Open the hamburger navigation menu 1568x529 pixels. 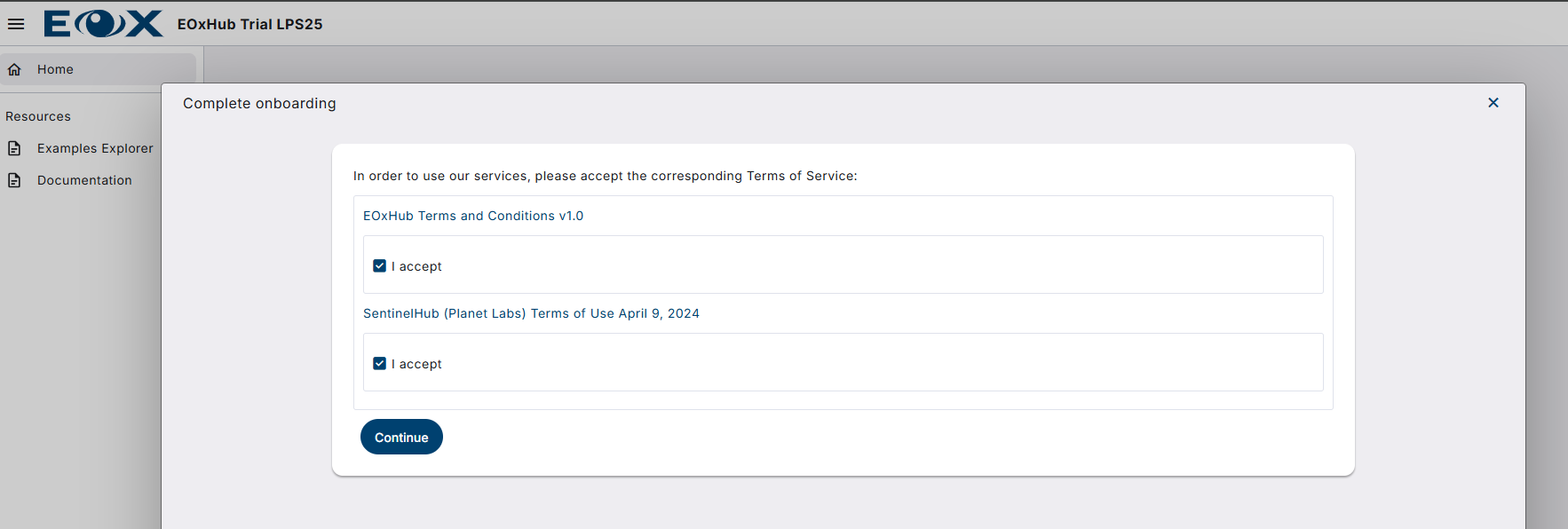(16, 24)
